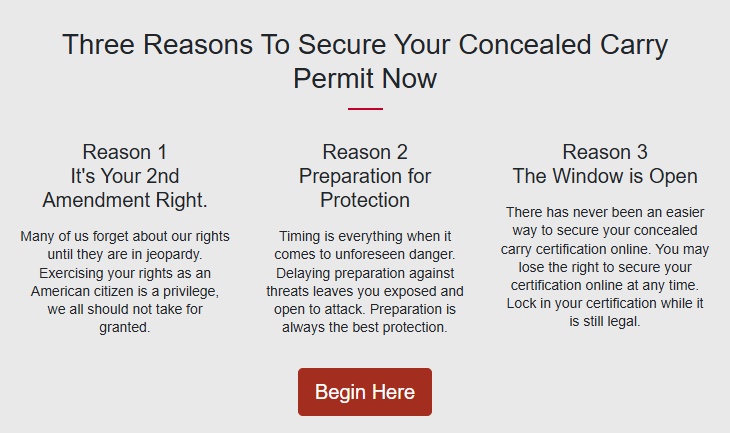Click the sentence starting 'Many of us forget'
The image size is (730, 433).
click(124, 245)
